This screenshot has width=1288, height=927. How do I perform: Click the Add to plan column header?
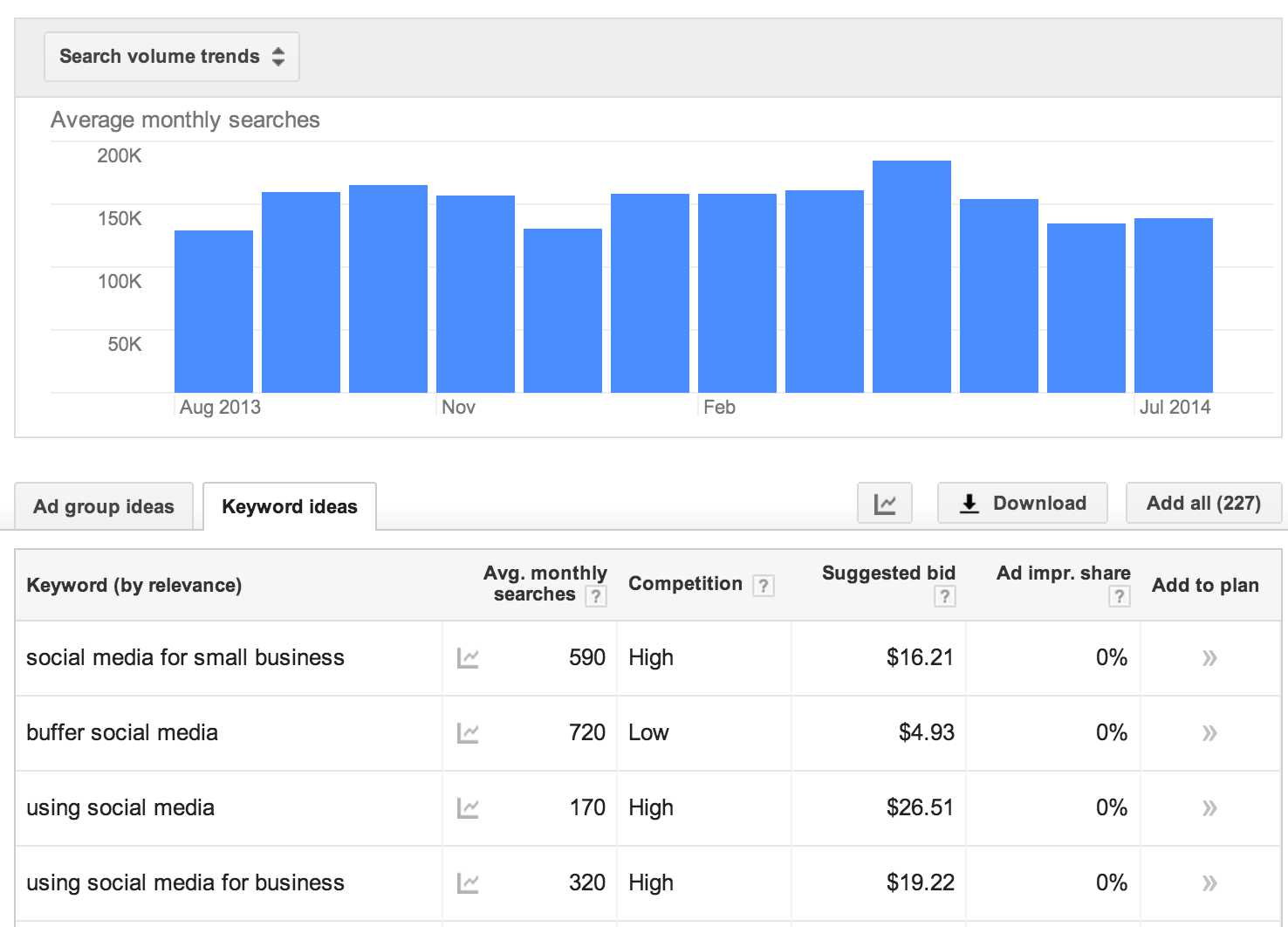pyautogui.click(x=1205, y=585)
